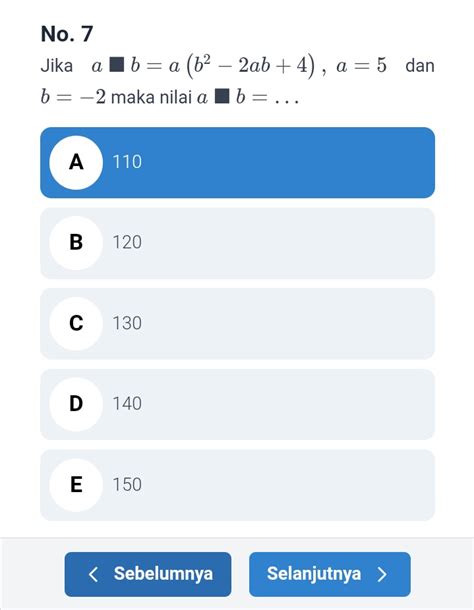Click the left chevron on Sebelumnya
This screenshot has height=610, width=474.
(x=93, y=574)
